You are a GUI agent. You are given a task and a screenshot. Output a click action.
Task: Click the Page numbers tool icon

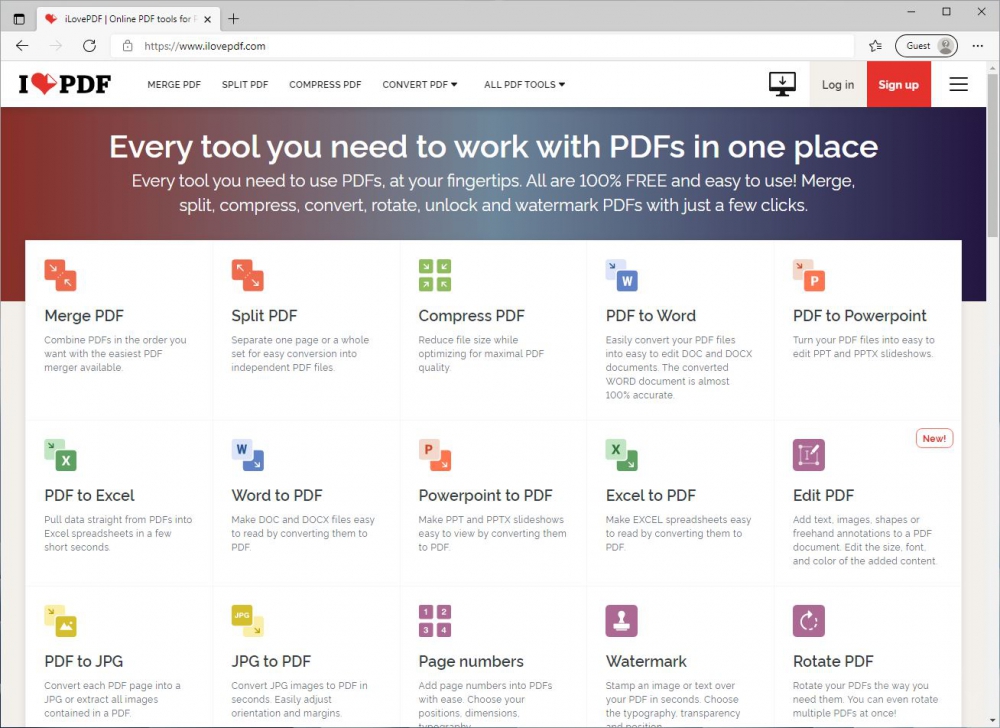coord(435,621)
